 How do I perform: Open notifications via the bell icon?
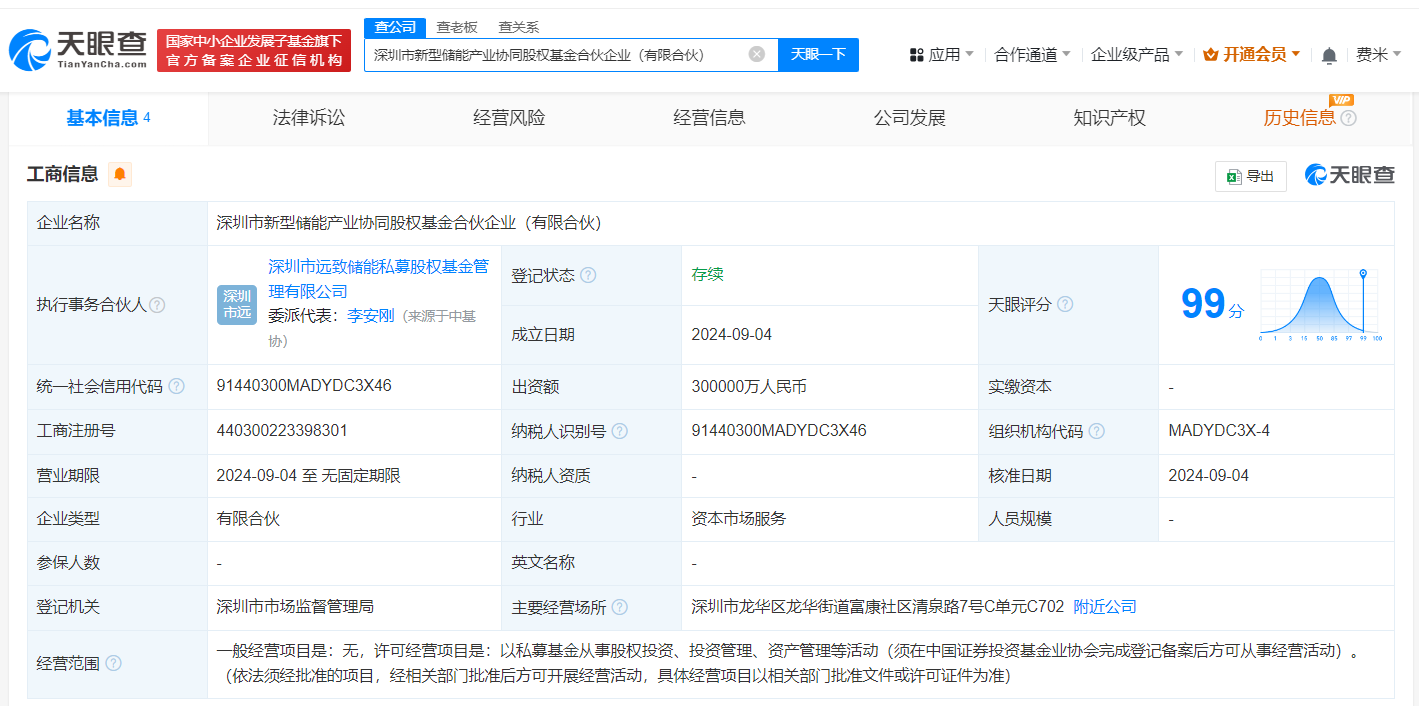(1329, 54)
